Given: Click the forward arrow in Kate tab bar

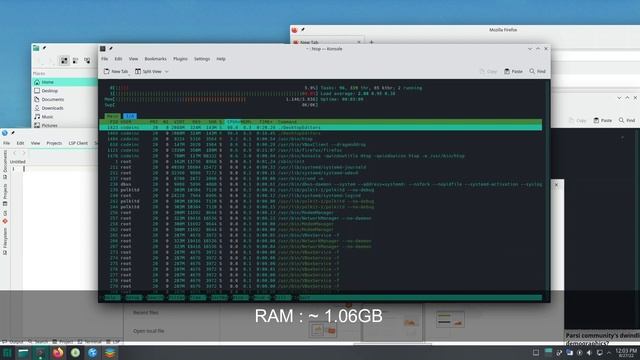Looking at the screenshot, I should (24, 153).
